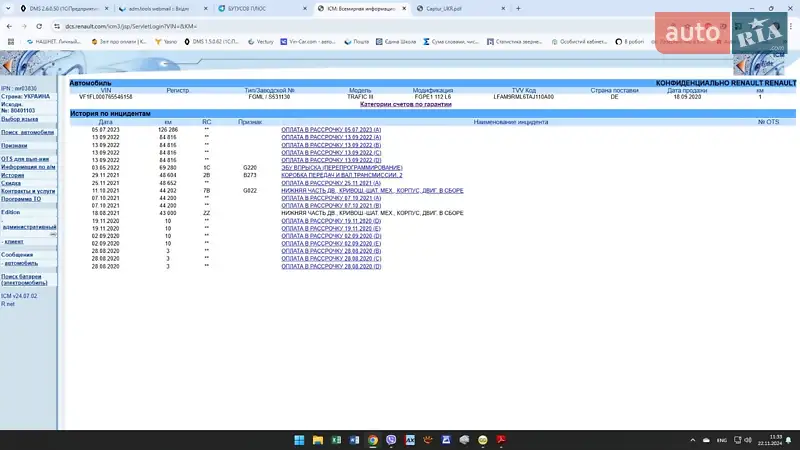This screenshot has width=800, height=450.
Task: Select клиент edition link
Action: 14,241
